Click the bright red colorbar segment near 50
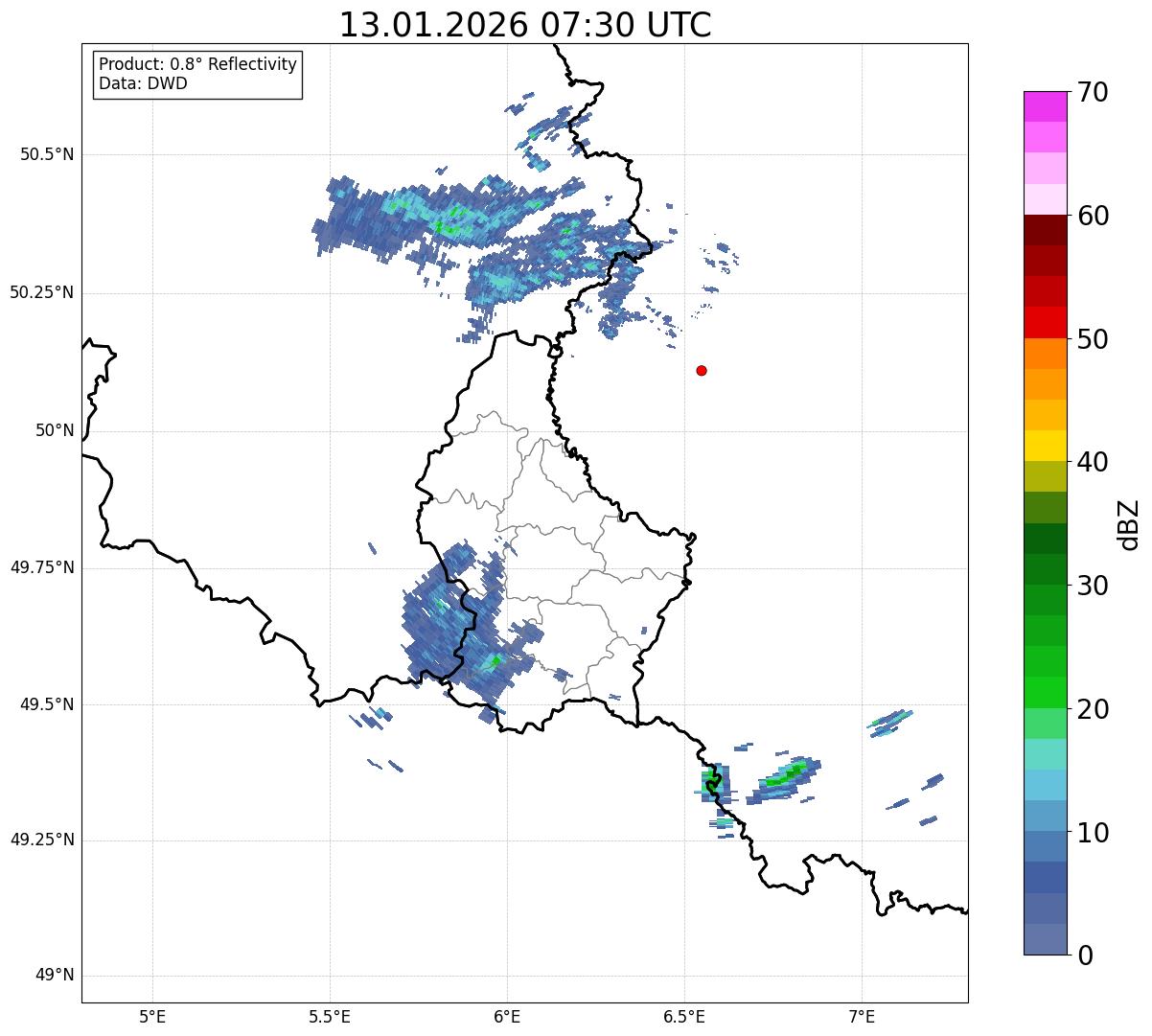This screenshot has width=1152, height=1036. (x=1045, y=323)
